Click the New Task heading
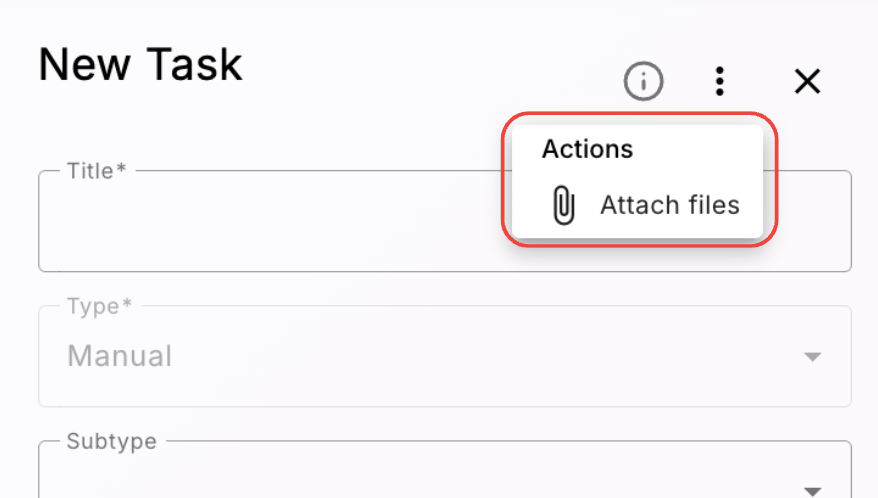 [x=140, y=65]
